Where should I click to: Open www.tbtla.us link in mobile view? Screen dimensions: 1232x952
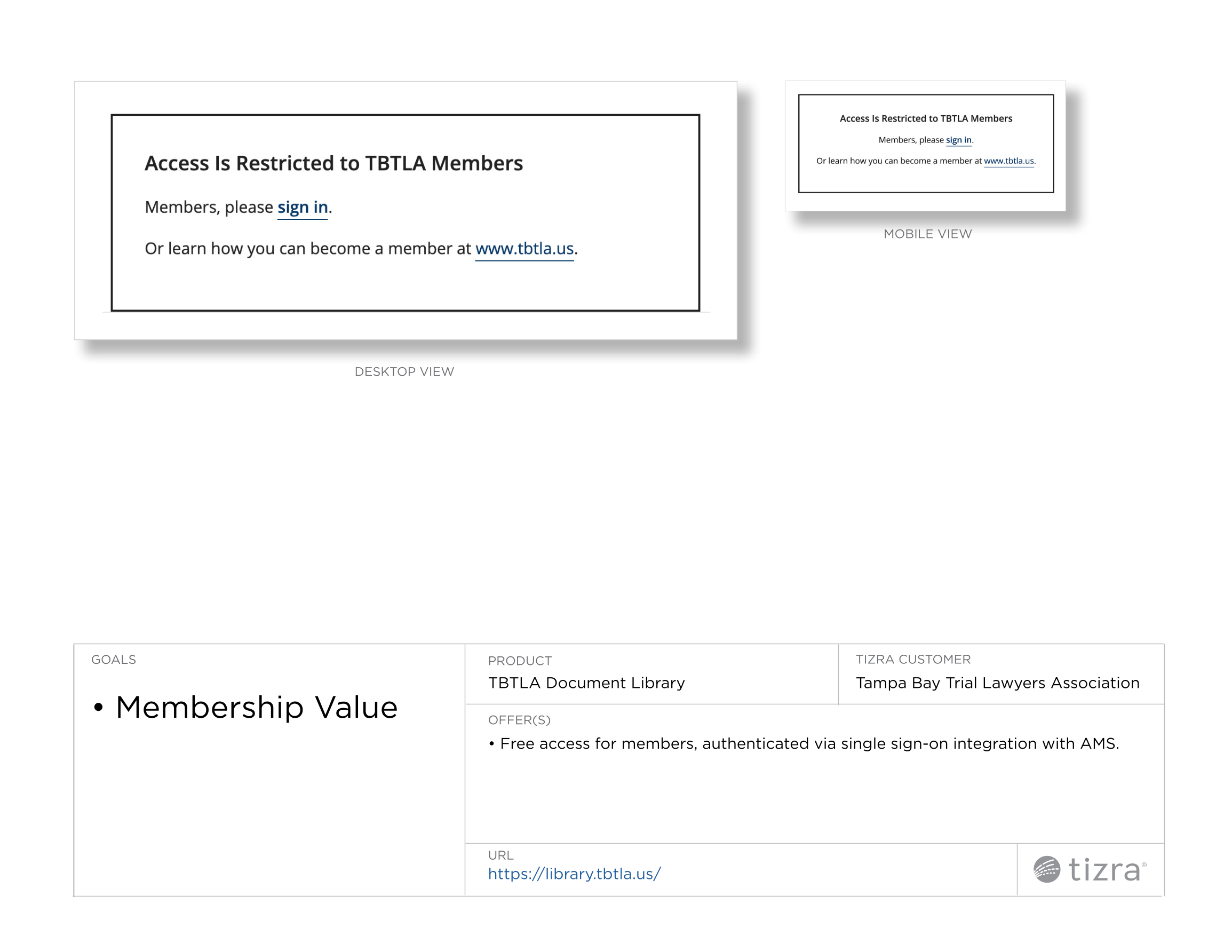coord(1008,161)
